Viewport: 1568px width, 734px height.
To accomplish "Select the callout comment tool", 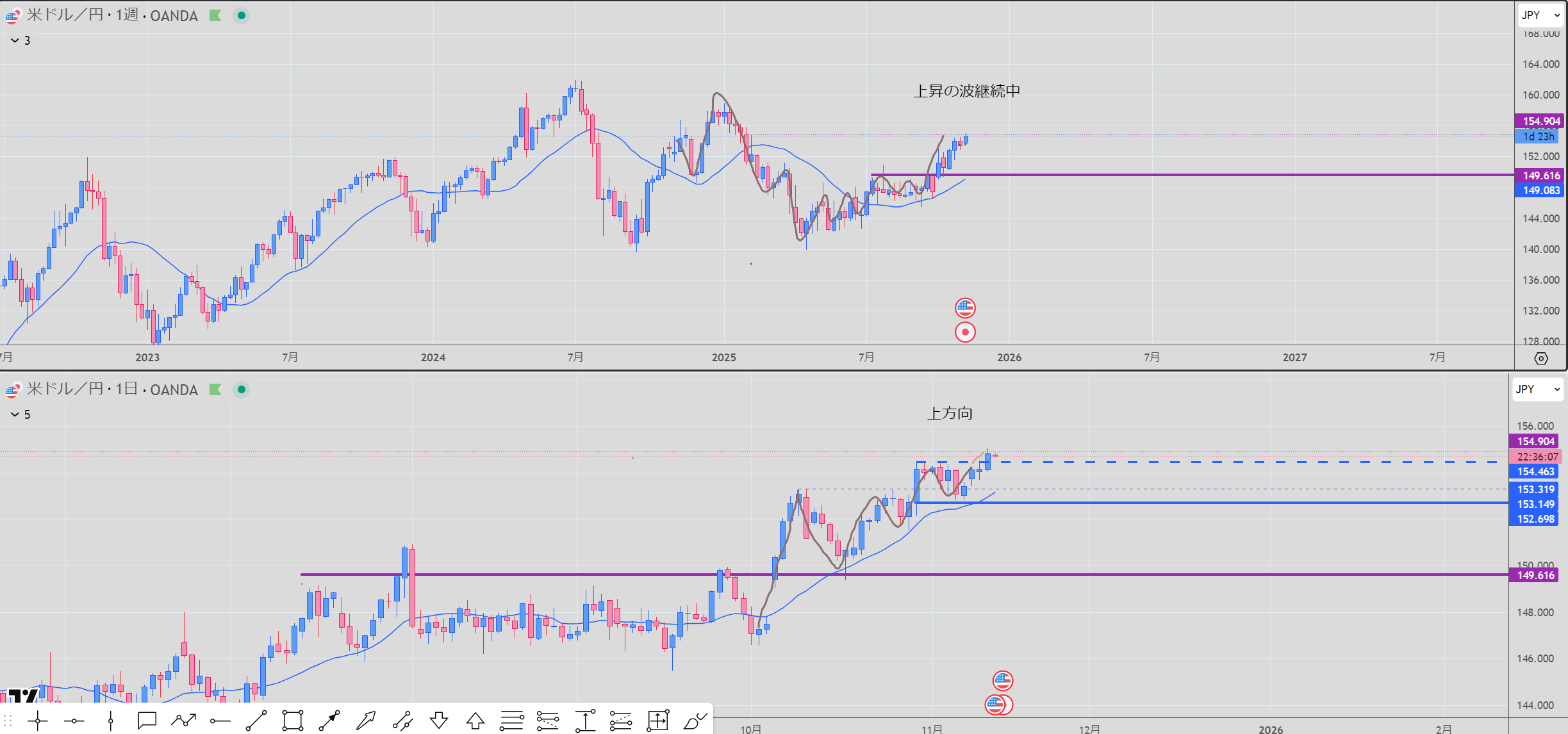I will coord(147,721).
